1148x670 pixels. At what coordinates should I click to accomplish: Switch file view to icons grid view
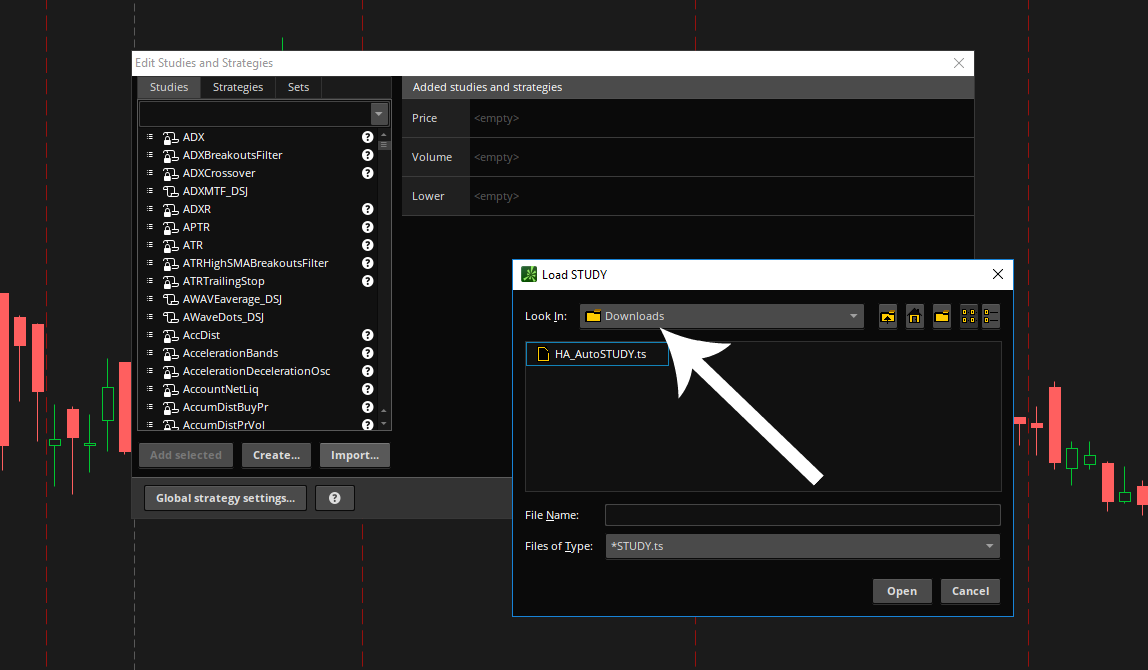pos(968,316)
